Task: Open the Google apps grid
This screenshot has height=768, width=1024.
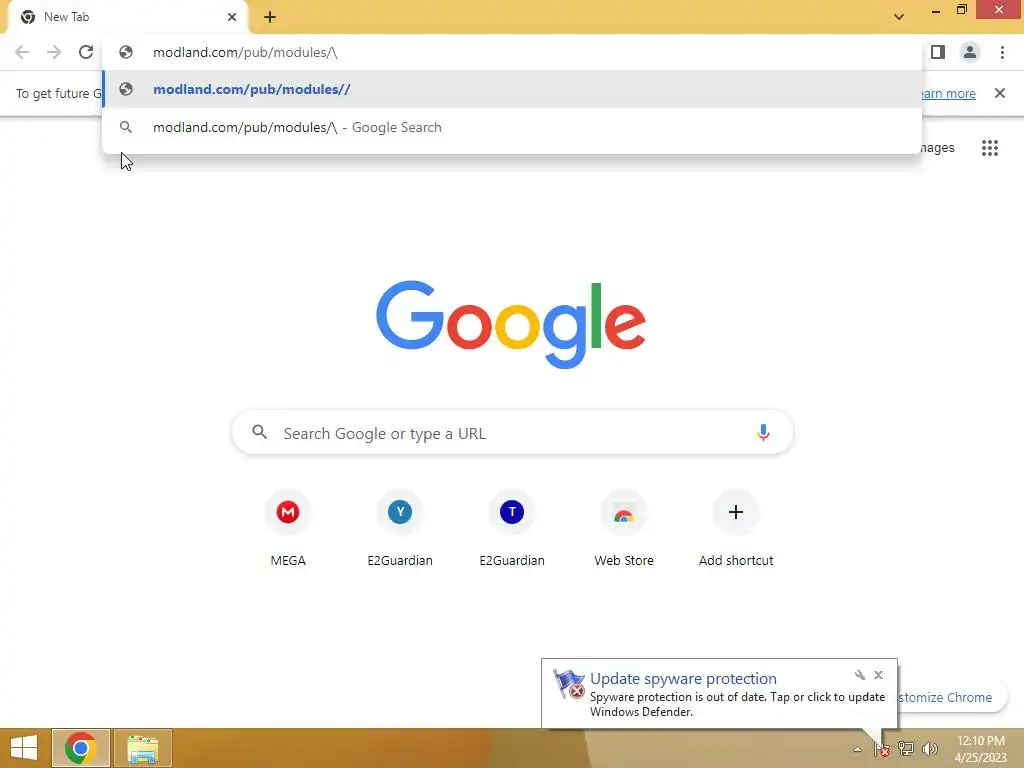Action: (x=989, y=148)
